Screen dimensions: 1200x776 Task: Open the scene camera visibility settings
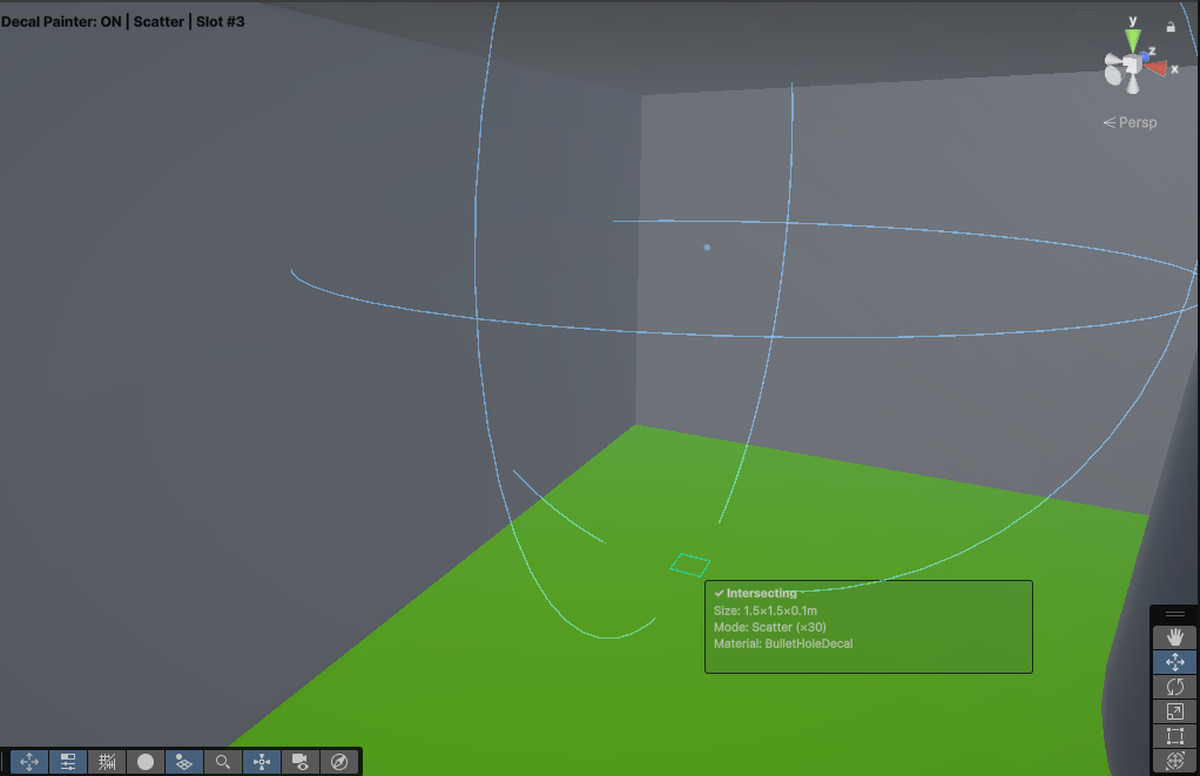pyautogui.click(x=300, y=762)
